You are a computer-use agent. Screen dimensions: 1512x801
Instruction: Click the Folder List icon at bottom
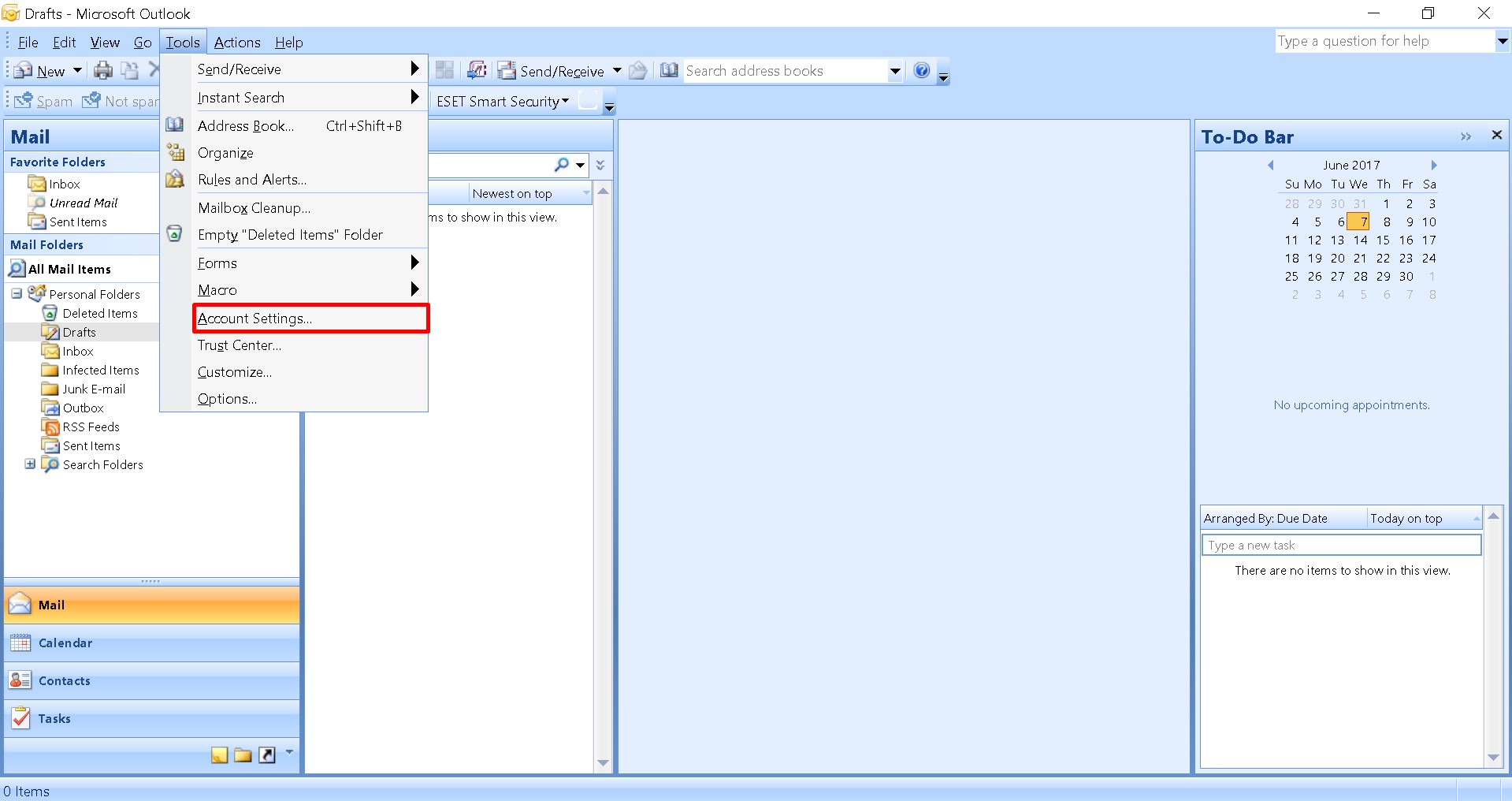243,755
